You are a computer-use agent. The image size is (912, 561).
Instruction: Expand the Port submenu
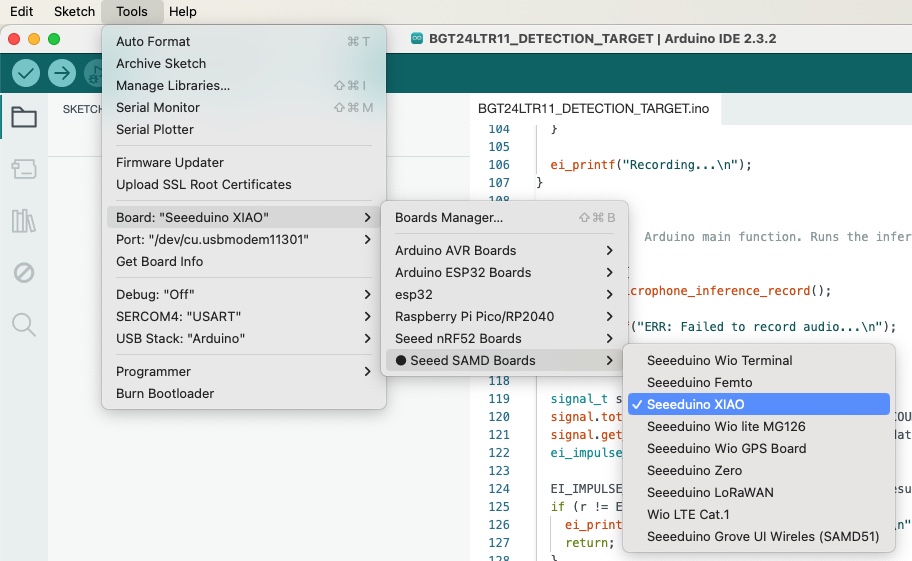[244, 240]
